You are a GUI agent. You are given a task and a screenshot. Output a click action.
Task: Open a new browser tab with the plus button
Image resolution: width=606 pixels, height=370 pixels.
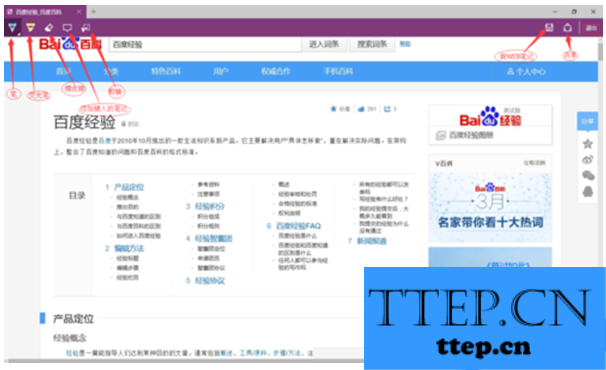point(93,12)
